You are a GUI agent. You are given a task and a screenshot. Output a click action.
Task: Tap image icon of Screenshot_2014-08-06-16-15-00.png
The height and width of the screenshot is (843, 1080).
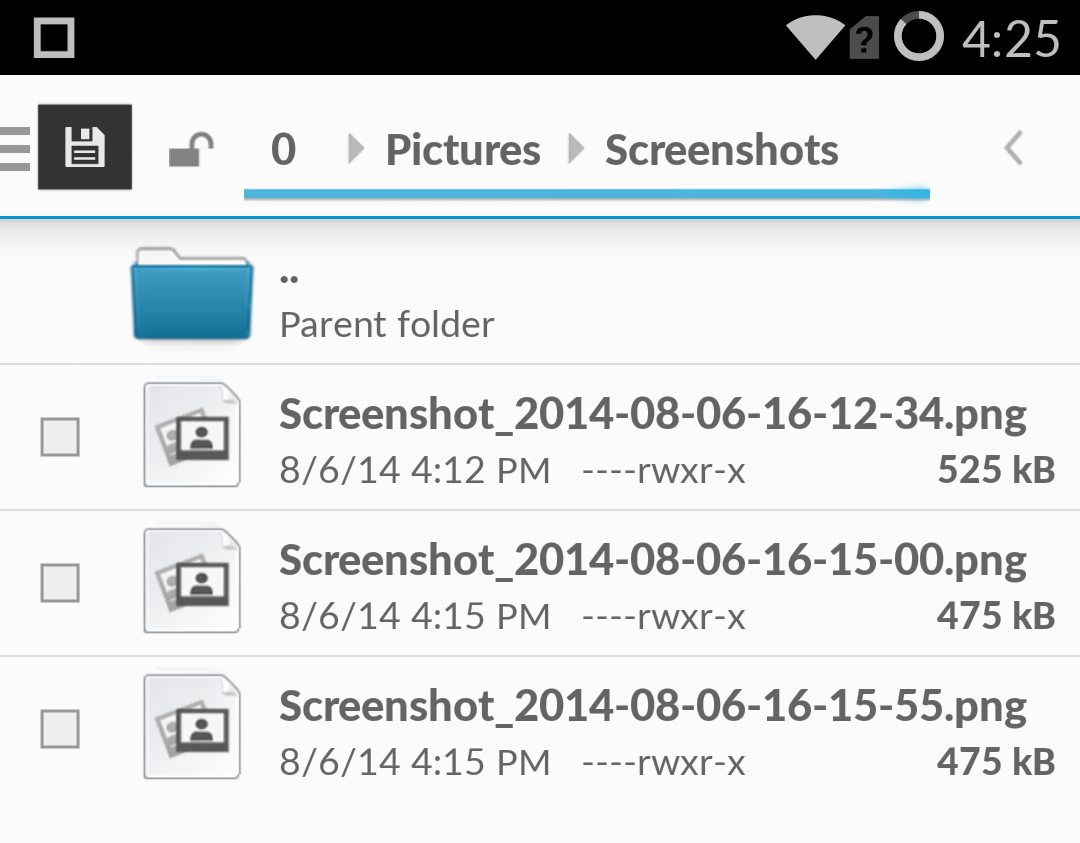click(x=192, y=581)
